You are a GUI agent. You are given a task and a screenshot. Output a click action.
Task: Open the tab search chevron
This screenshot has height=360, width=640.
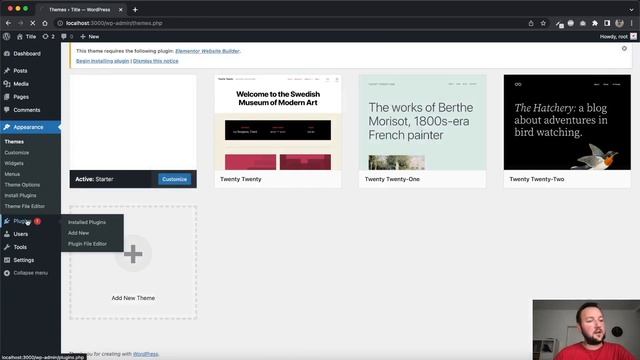[631, 9]
